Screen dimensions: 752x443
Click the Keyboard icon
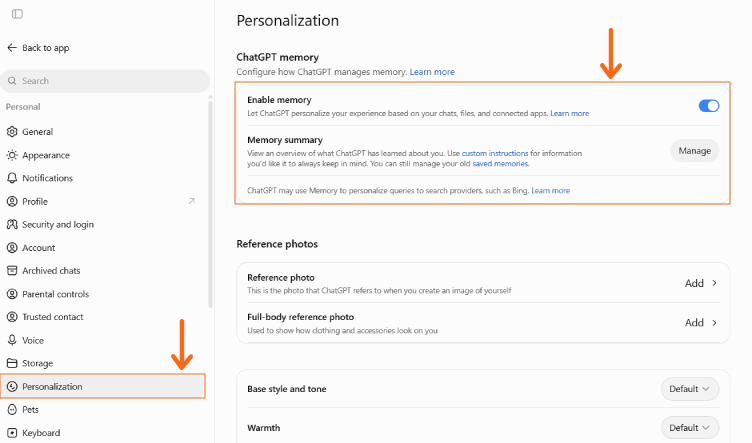click(x=12, y=432)
